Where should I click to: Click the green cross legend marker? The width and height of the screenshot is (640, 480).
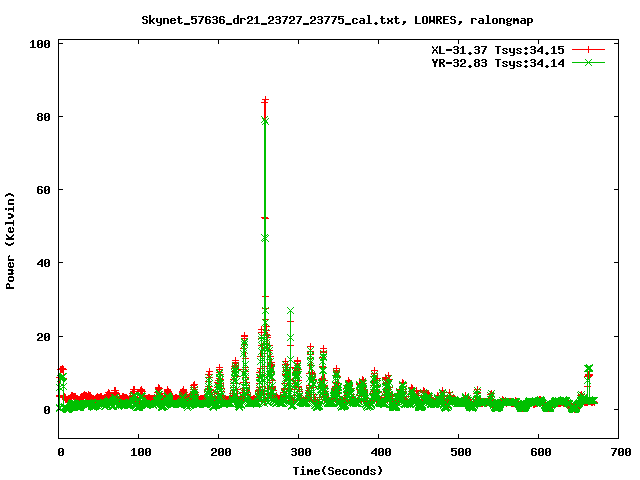[588, 62]
